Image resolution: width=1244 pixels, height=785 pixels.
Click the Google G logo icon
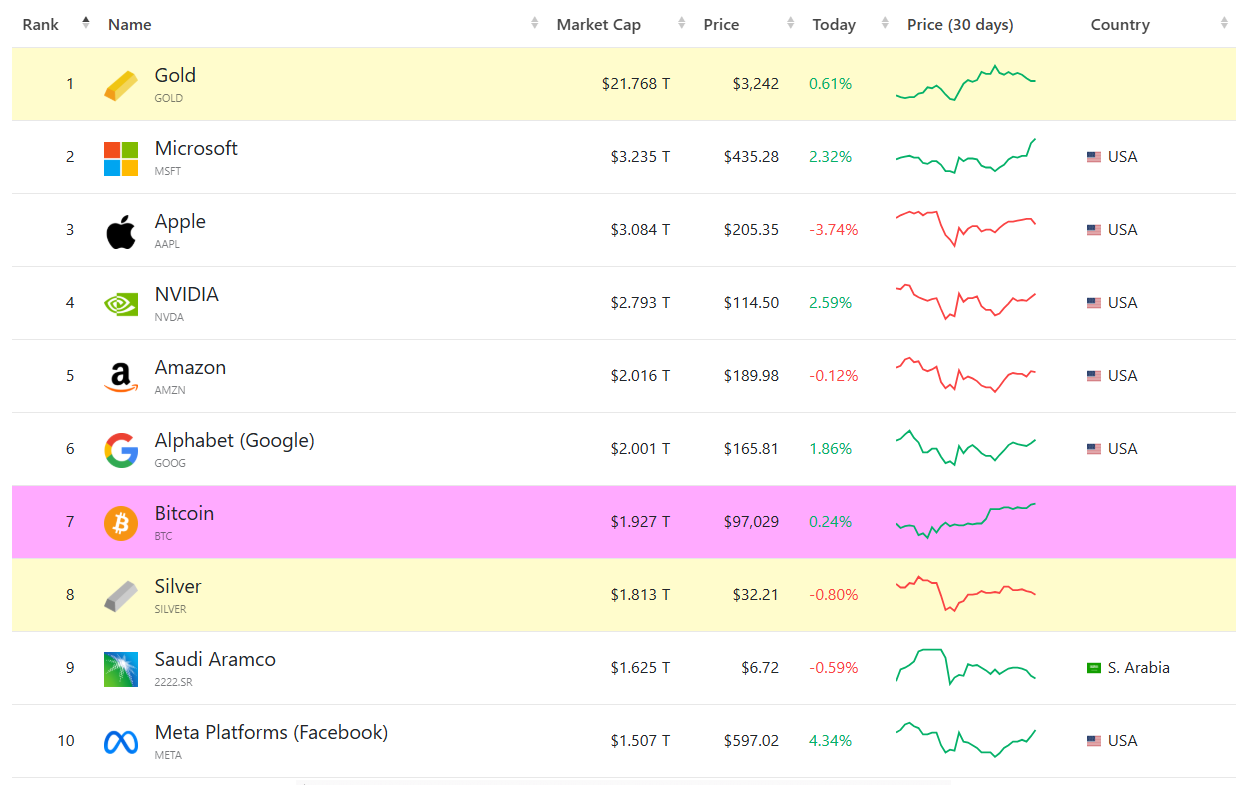click(121, 450)
